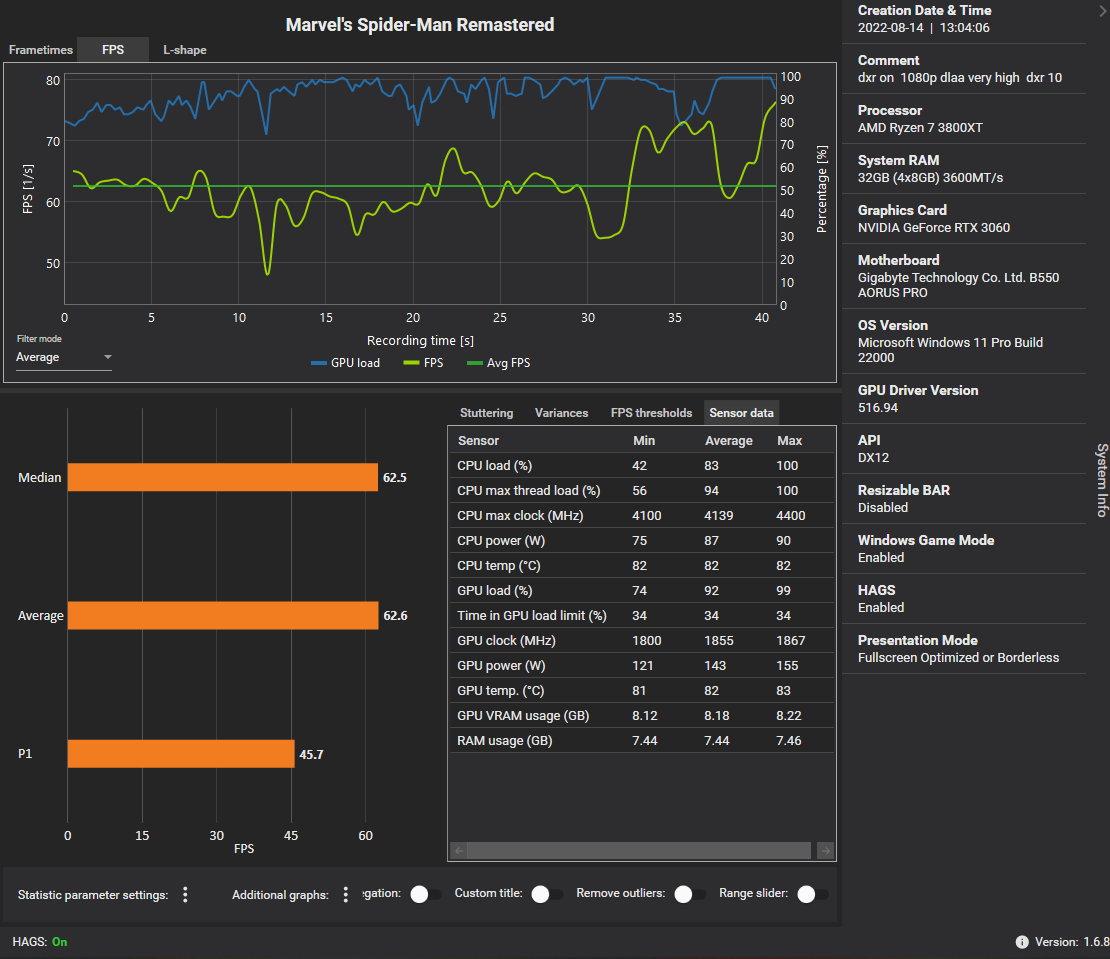Image resolution: width=1110 pixels, height=959 pixels.
Task: Toggle the Custom title switch
Action: pos(547,894)
